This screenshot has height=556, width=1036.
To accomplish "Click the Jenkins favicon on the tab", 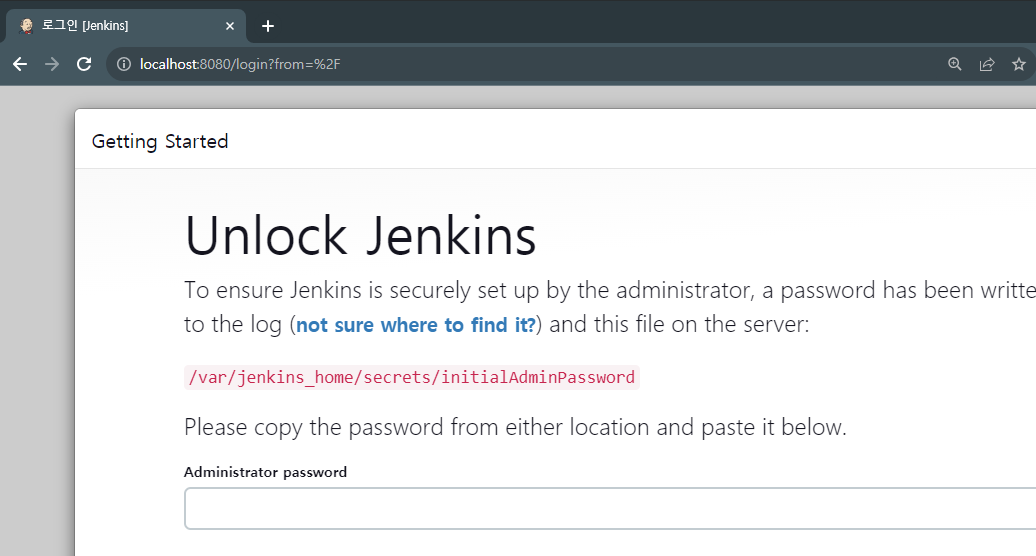I will click(x=26, y=26).
